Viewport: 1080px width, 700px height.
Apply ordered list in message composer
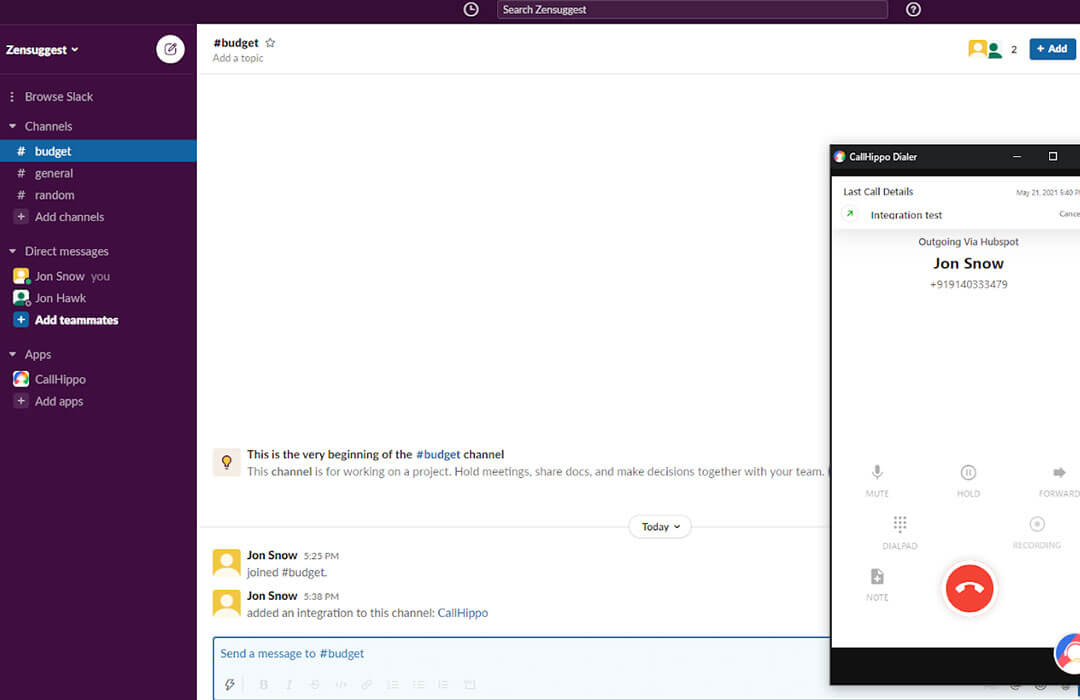tap(393, 684)
